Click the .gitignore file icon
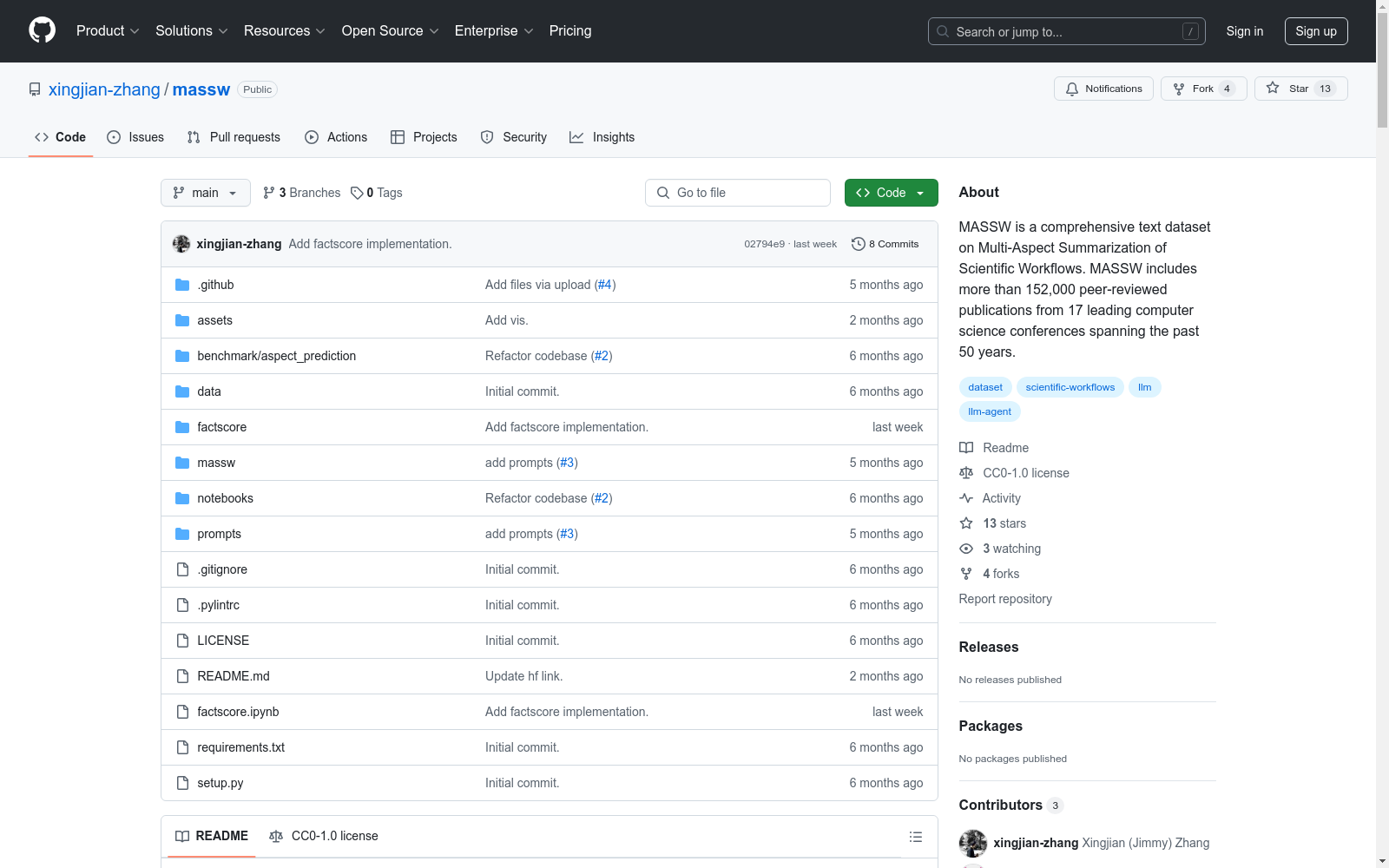The image size is (1389, 868). click(x=182, y=569)
